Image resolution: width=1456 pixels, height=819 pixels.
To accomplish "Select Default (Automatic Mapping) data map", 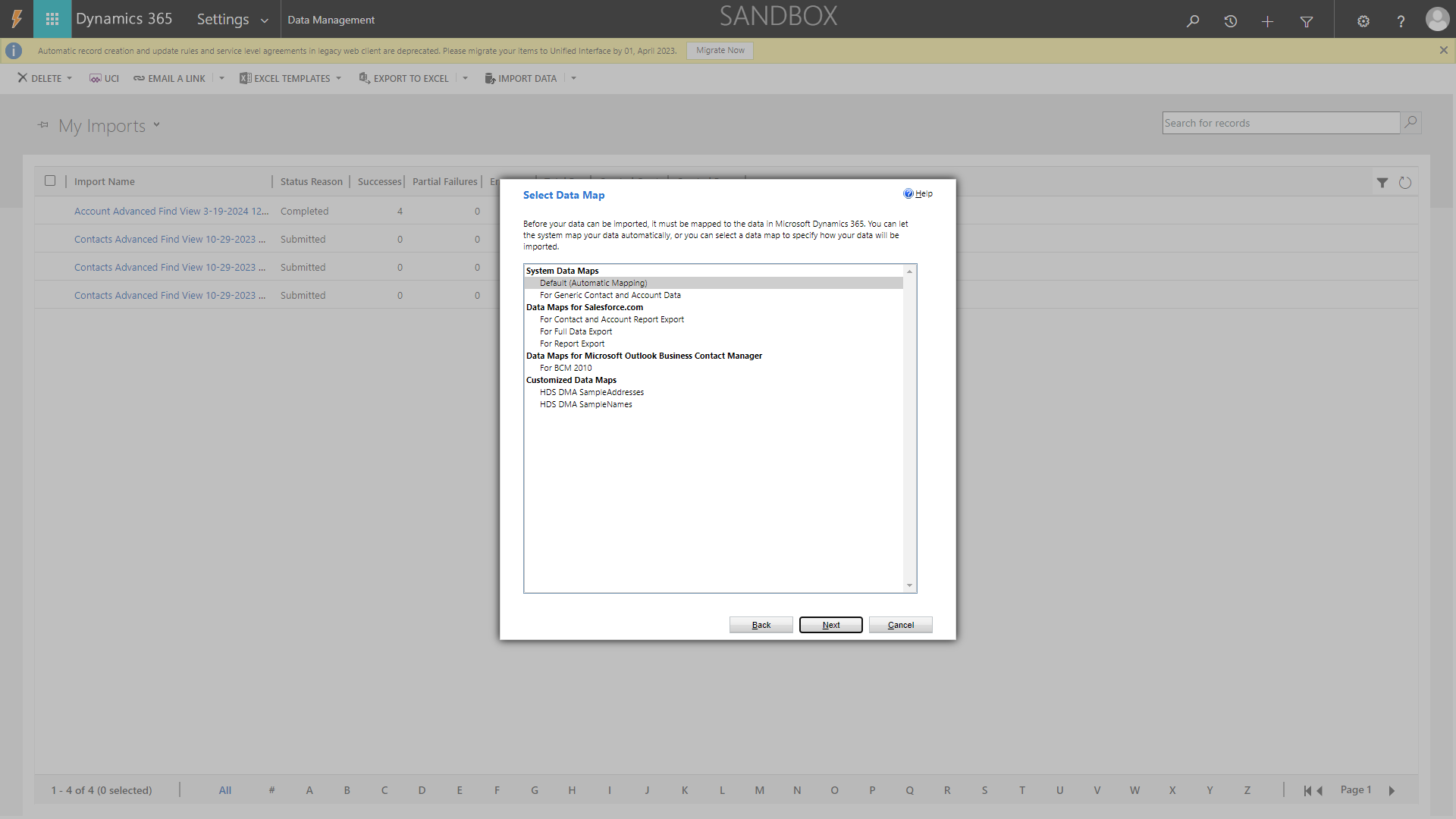I will pos(713,283).
